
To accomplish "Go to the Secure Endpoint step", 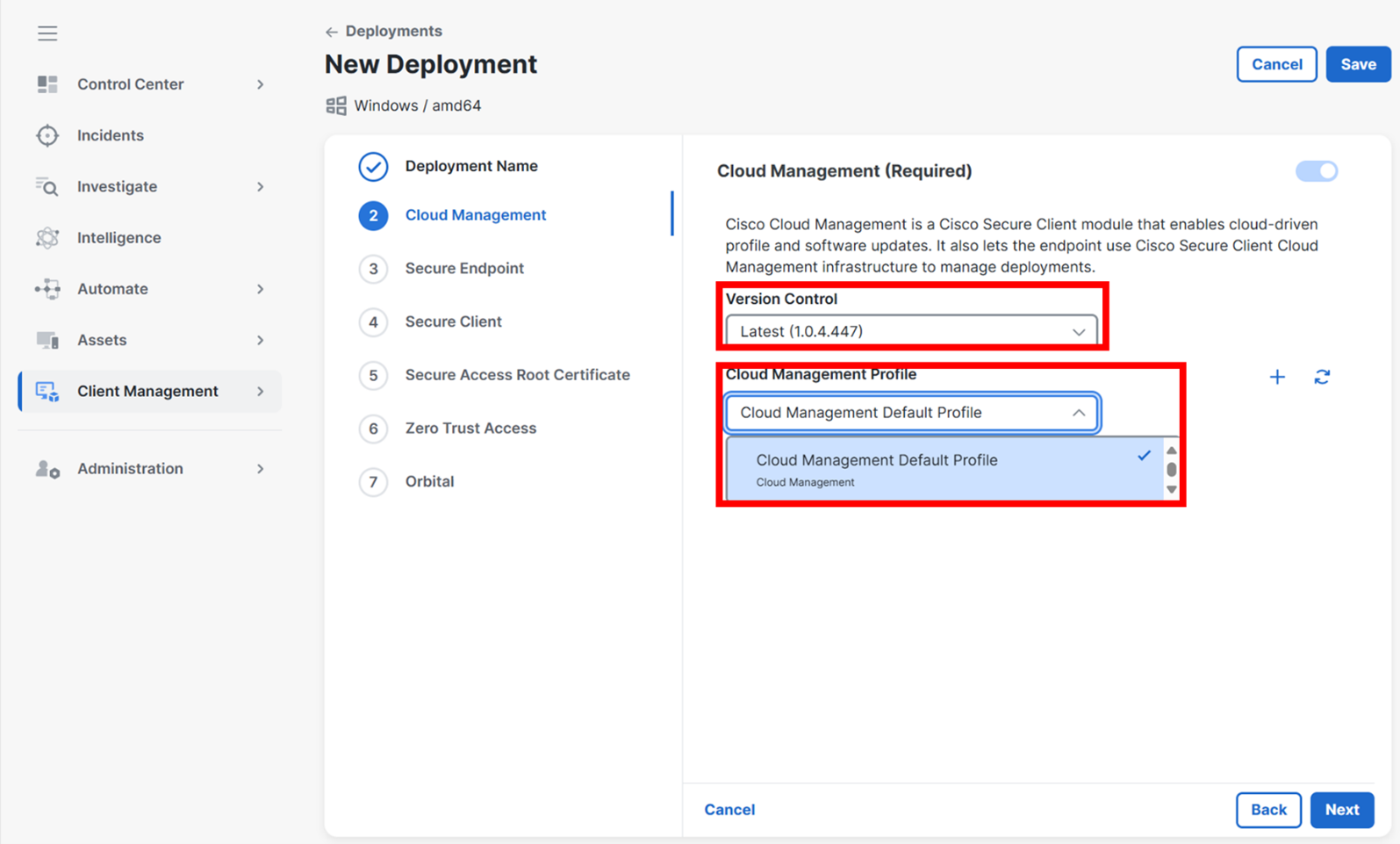I will 463,269.
